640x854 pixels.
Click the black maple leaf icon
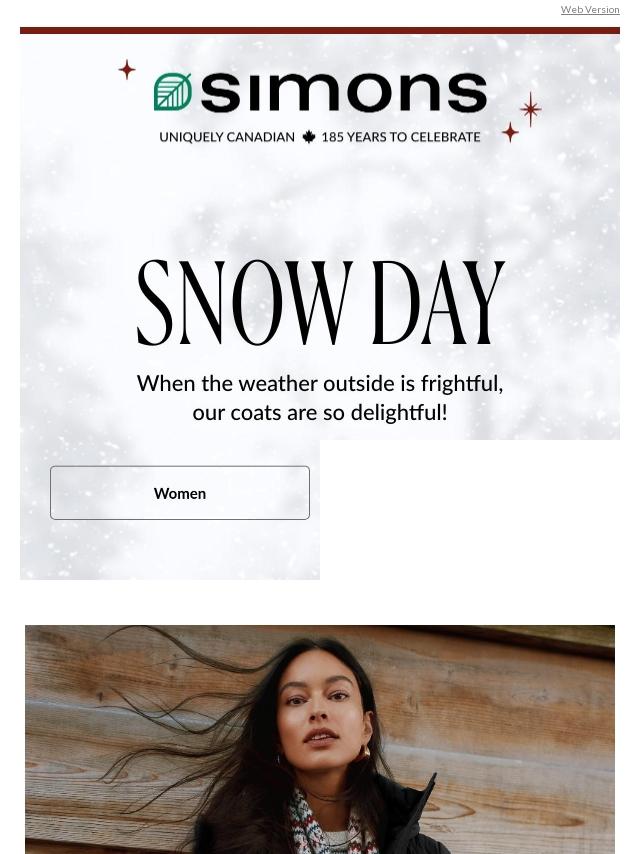coord(309,137)
